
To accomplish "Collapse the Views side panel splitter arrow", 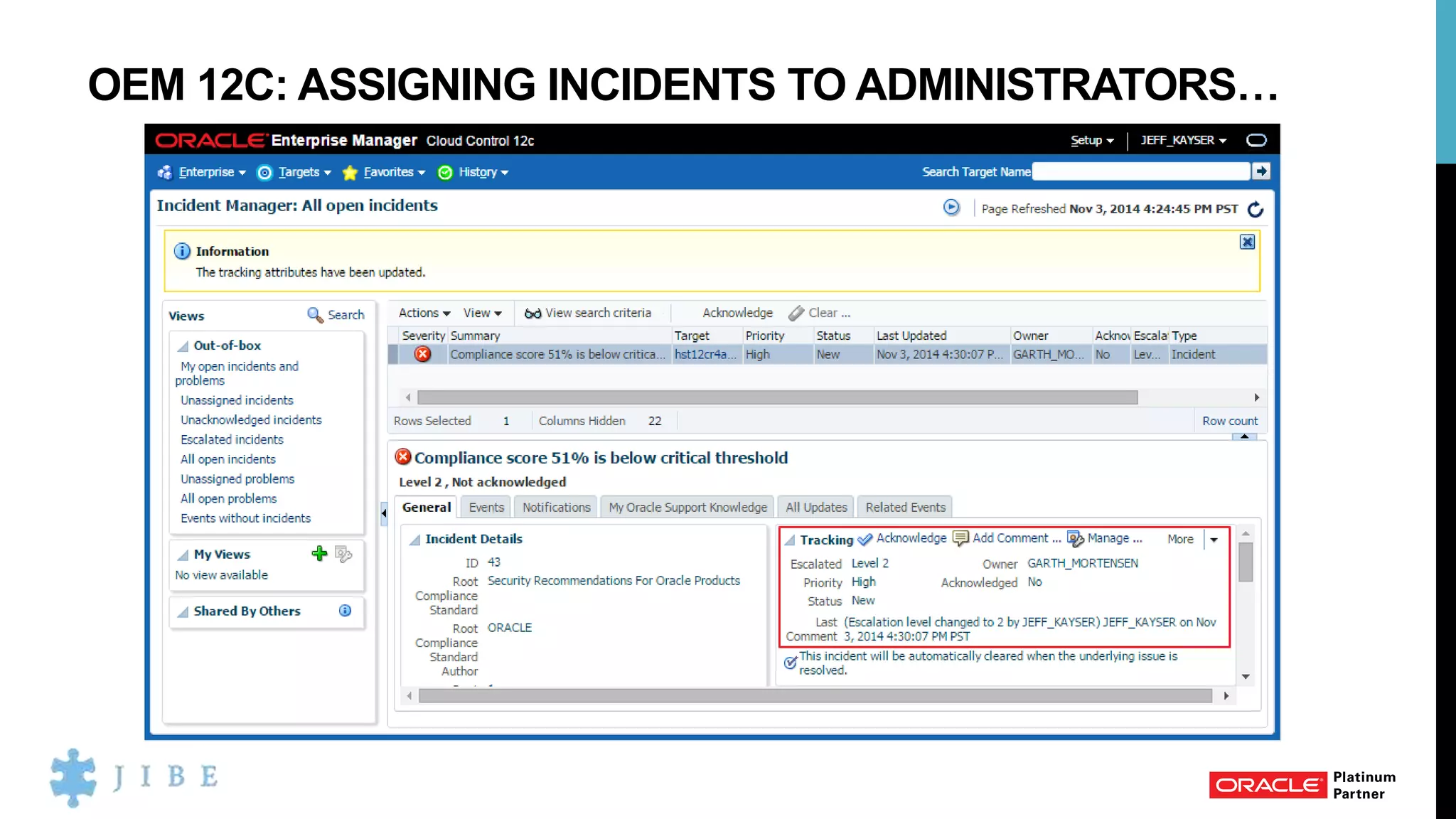I will point(384,513).
